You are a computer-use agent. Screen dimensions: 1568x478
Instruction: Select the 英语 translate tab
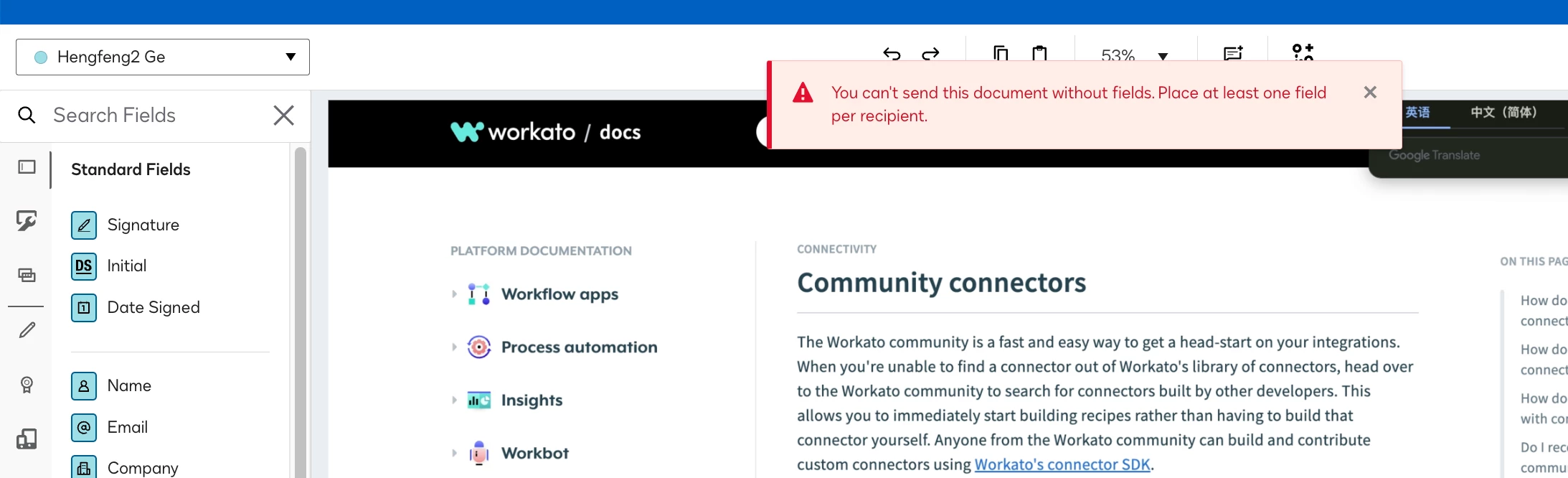(1417, 112)
